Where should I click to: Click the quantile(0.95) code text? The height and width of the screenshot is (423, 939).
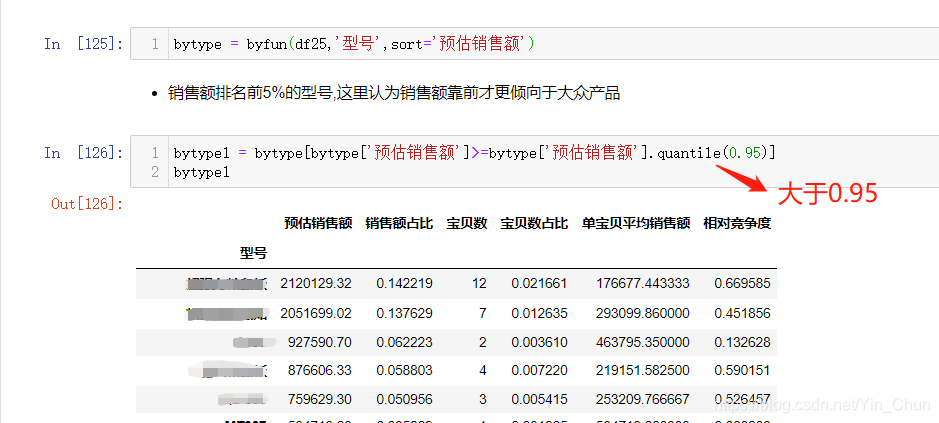(714, 153)
